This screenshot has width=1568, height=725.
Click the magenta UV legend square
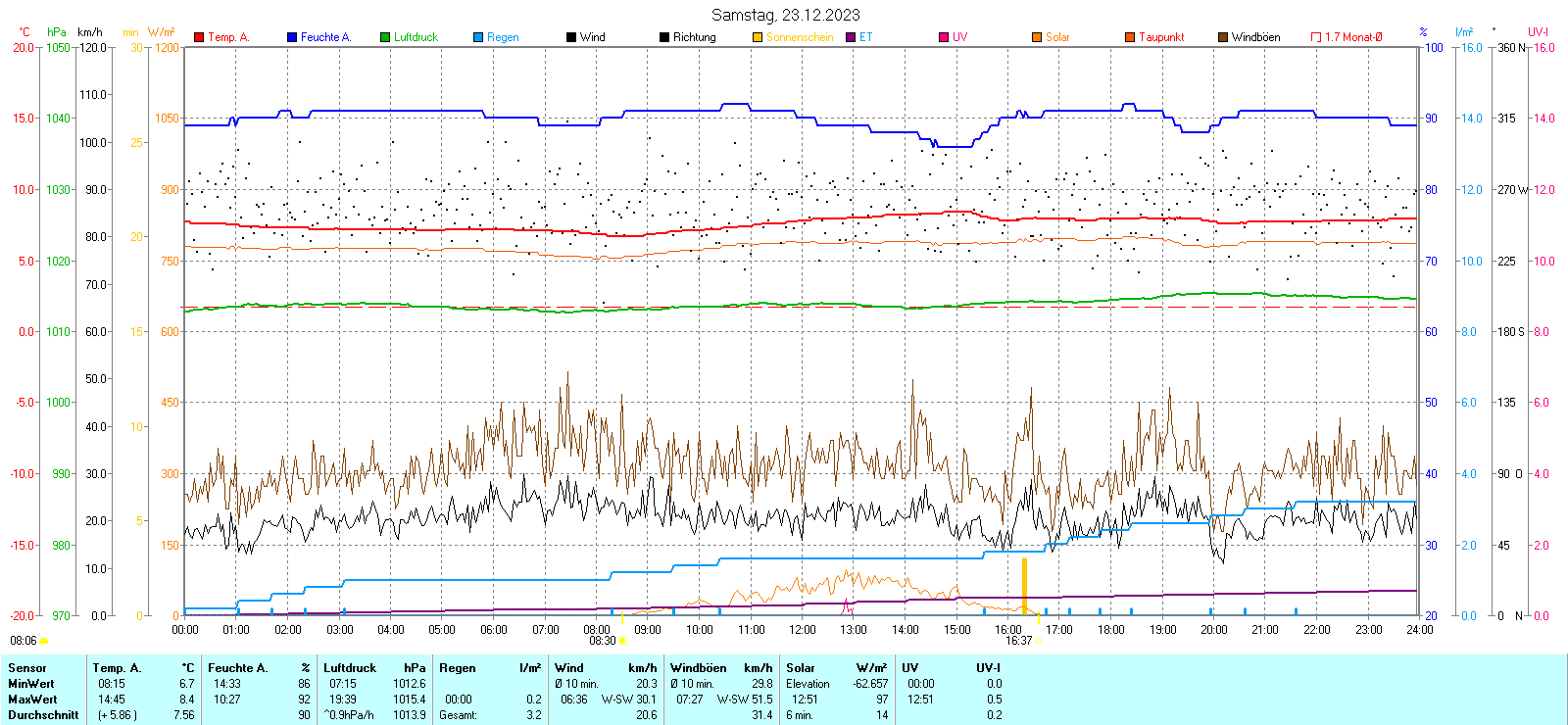point(944,37)
